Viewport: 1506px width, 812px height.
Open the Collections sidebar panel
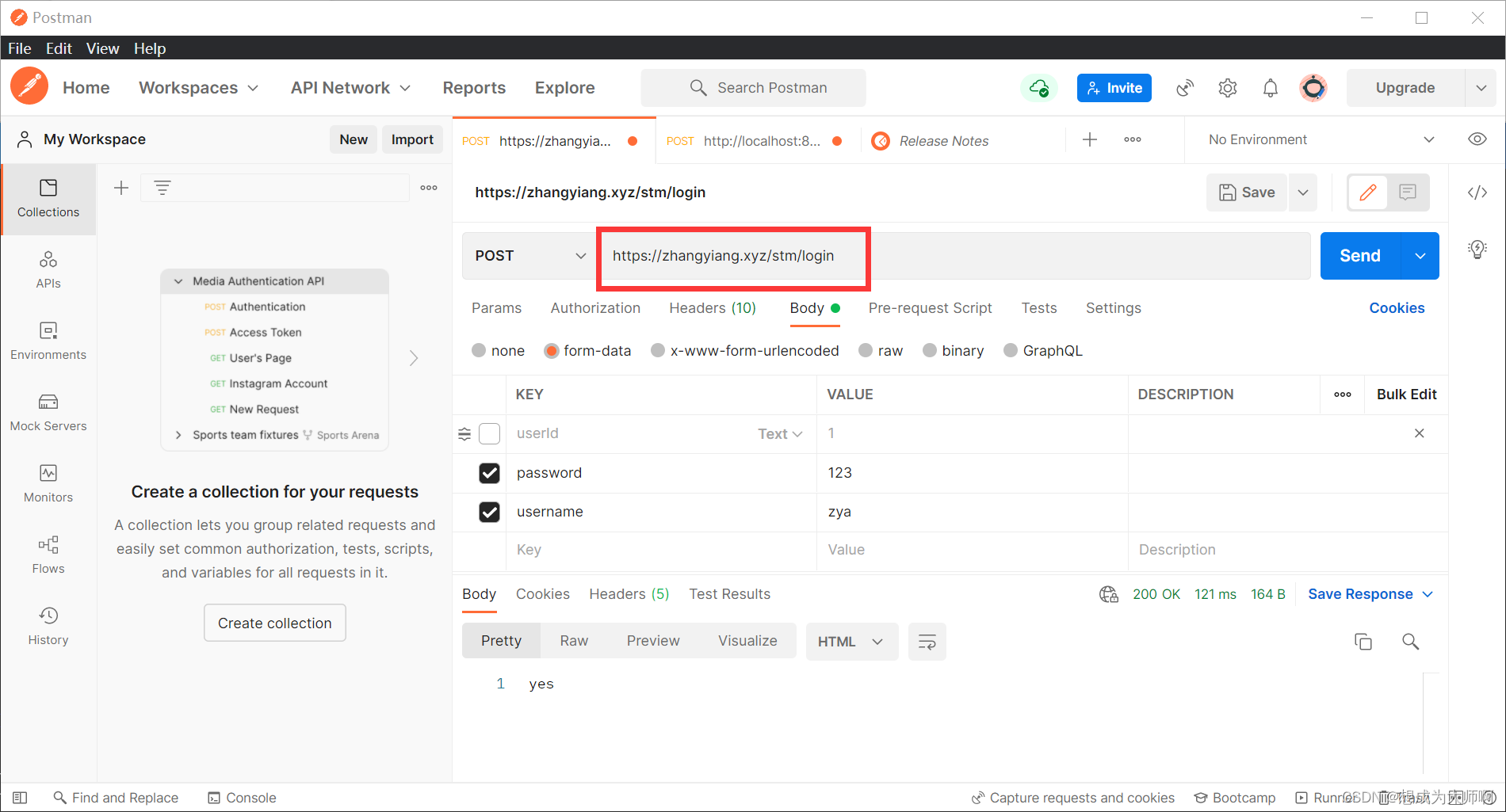(48, 199)
